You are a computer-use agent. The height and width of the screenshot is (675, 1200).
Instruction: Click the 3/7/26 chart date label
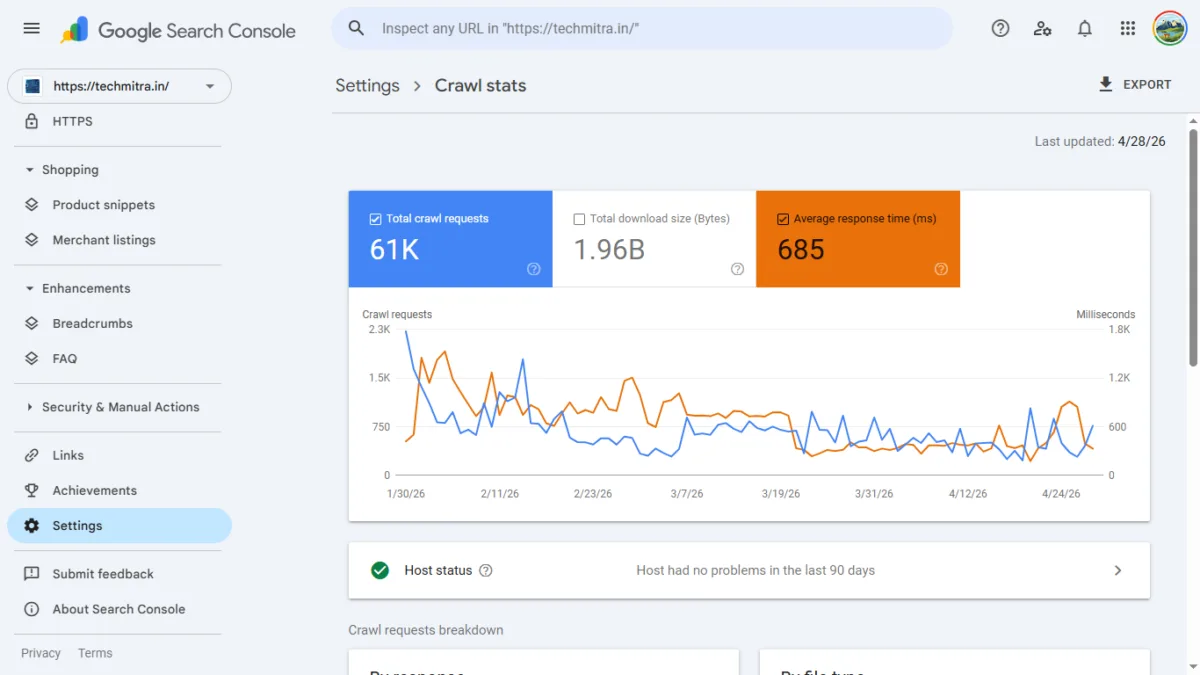click(687, 494)
